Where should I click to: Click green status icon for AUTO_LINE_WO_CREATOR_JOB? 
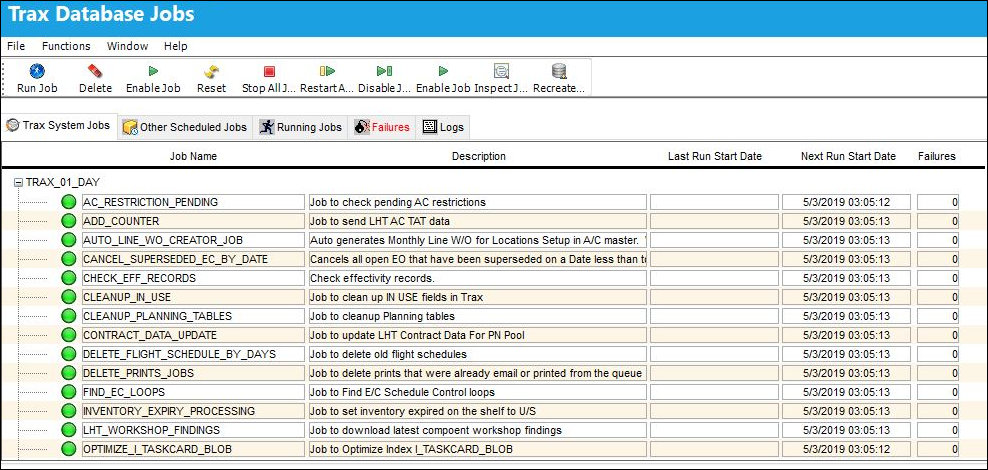68,240
